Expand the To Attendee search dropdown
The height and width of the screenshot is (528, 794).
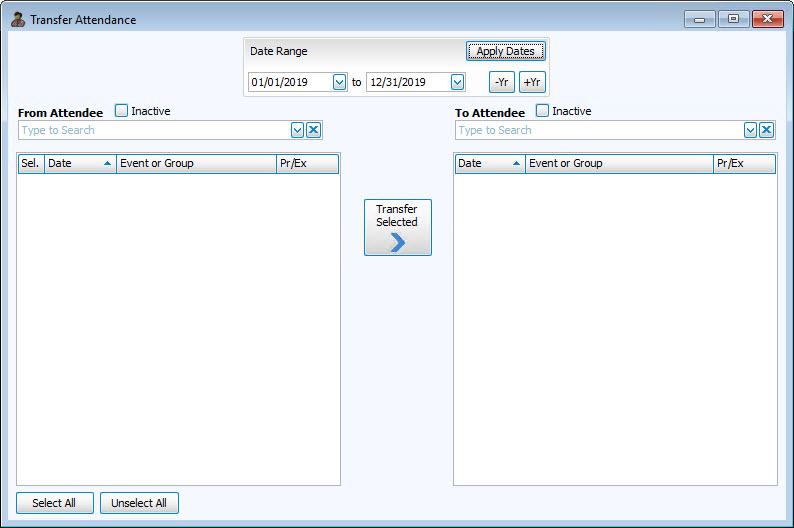pos(750,130)
